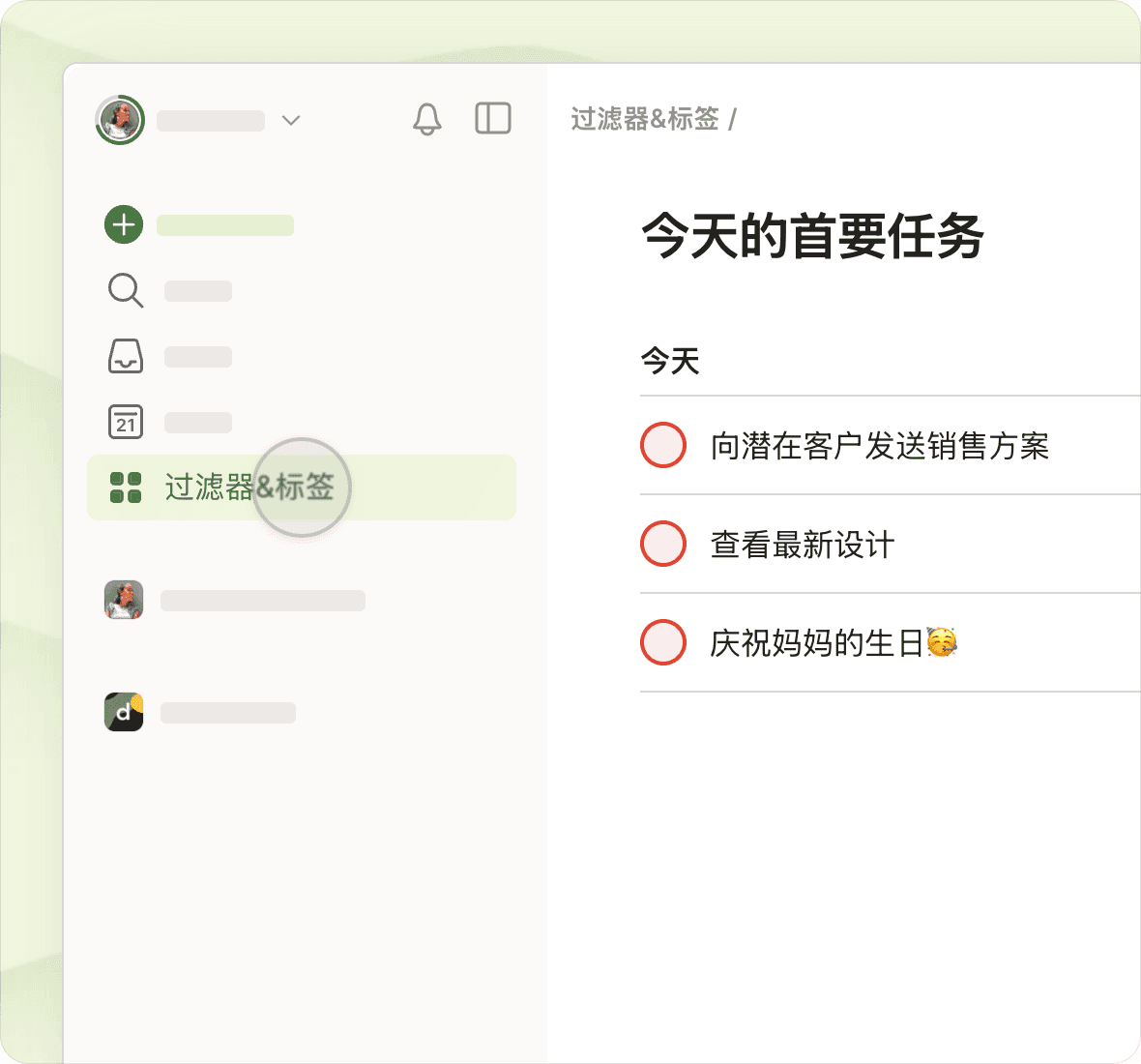Screen dimensions: 1141x1064
Task: Complete the task 向潜在客户发送销售方案
Action: tap(663, 445)
